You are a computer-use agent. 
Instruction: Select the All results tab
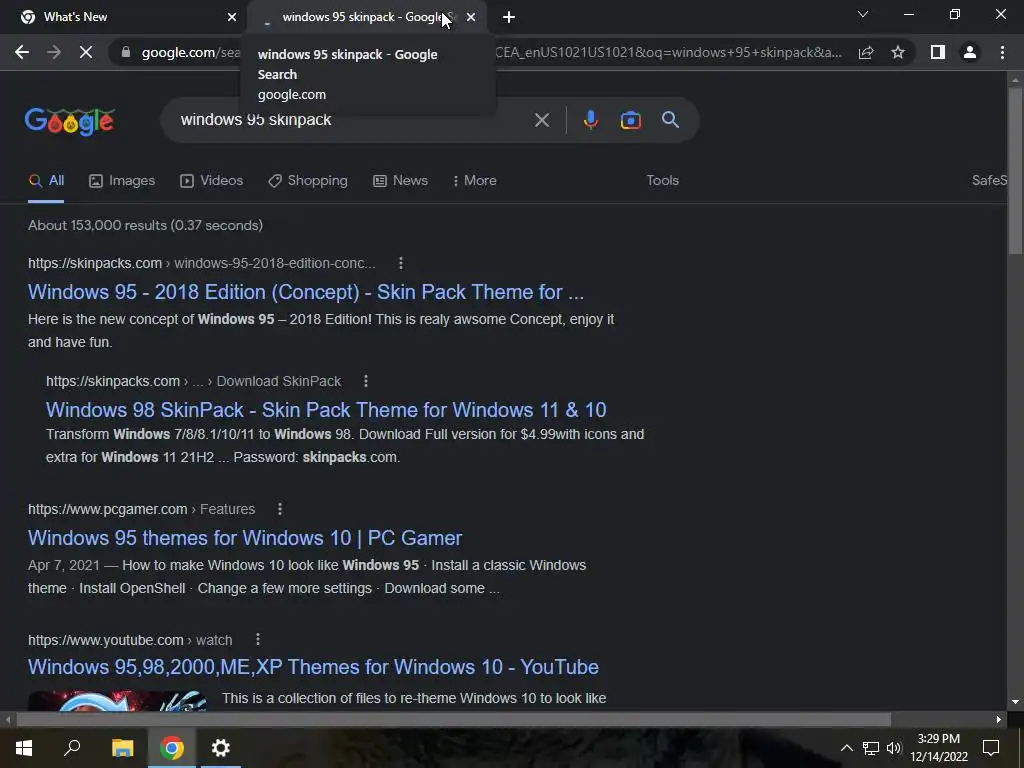[46, 181]
